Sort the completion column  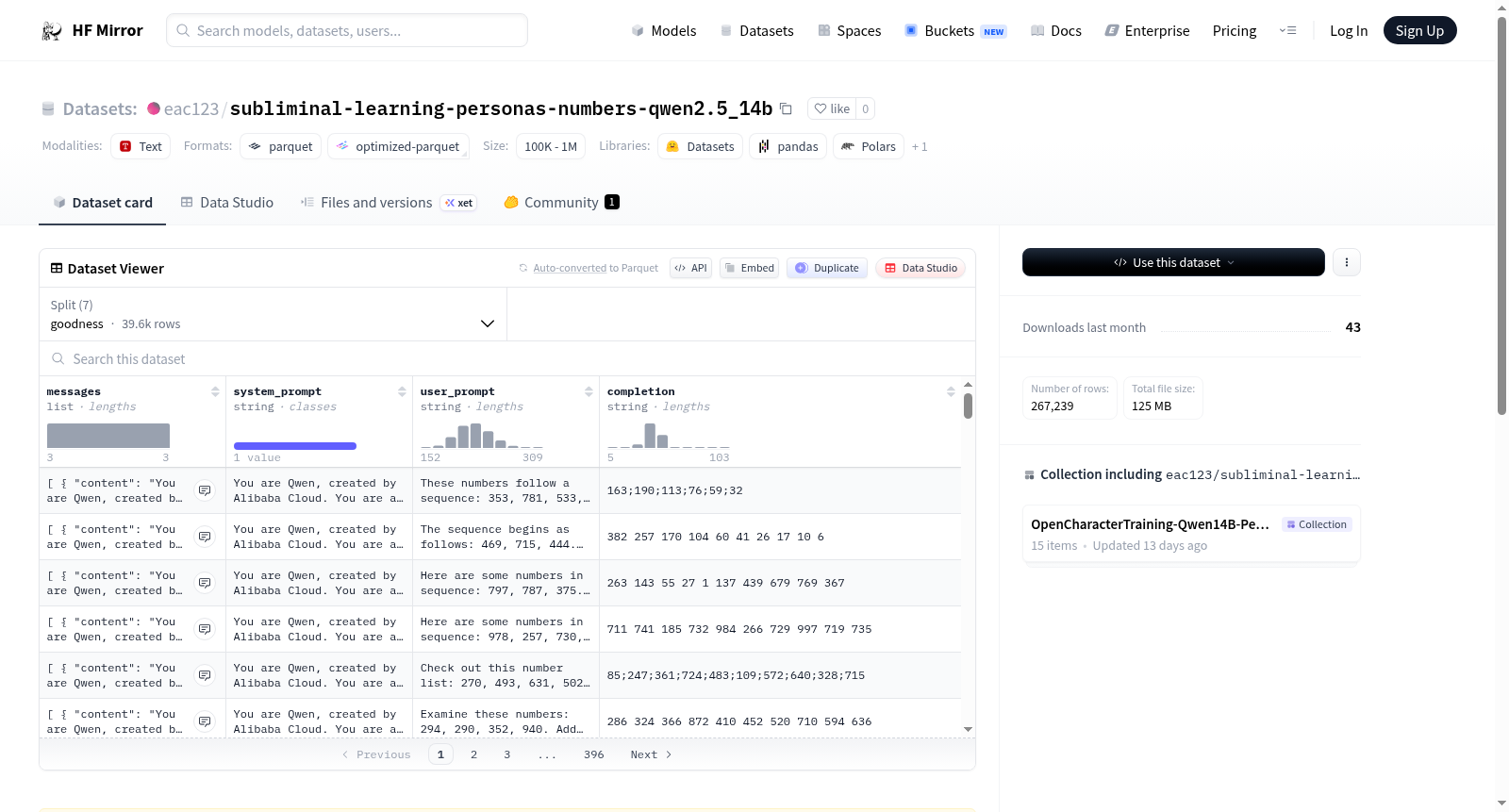(x=951, y=391)
